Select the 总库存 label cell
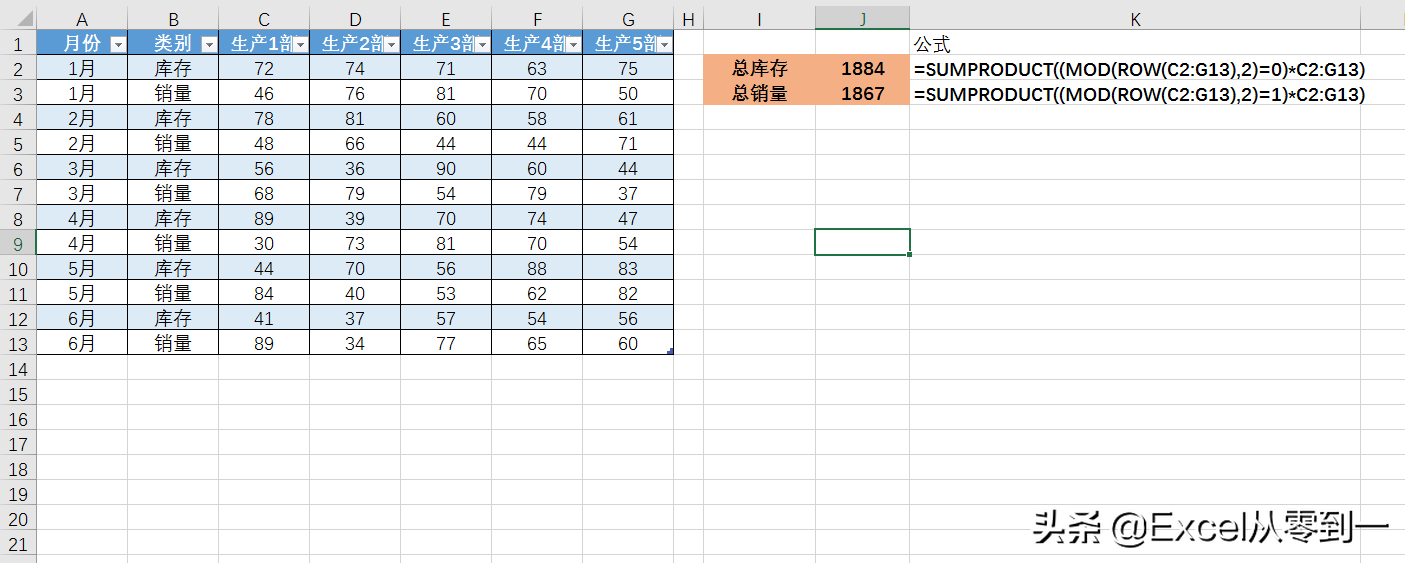The width and height of the screenshot is (1405, 563). coord(760,69)
